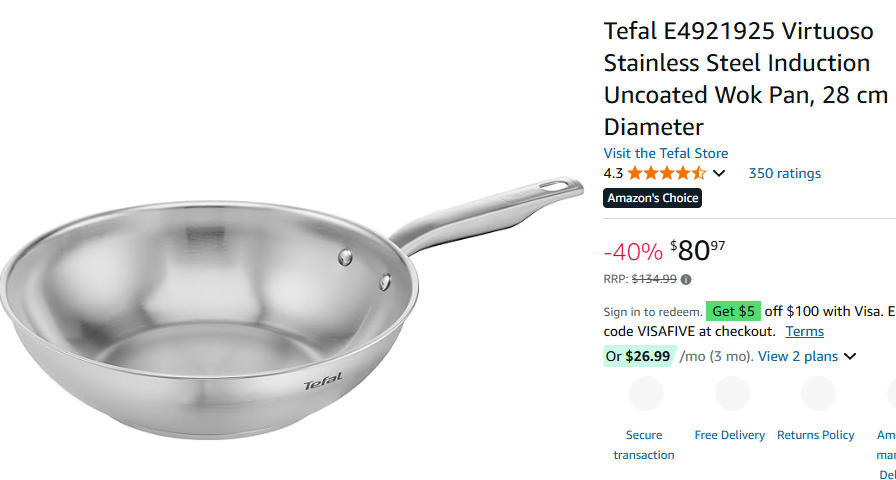Screen dimensions: 896x480
Task: Click the Tefal Virtuoso product title
Action: [745, 79]
